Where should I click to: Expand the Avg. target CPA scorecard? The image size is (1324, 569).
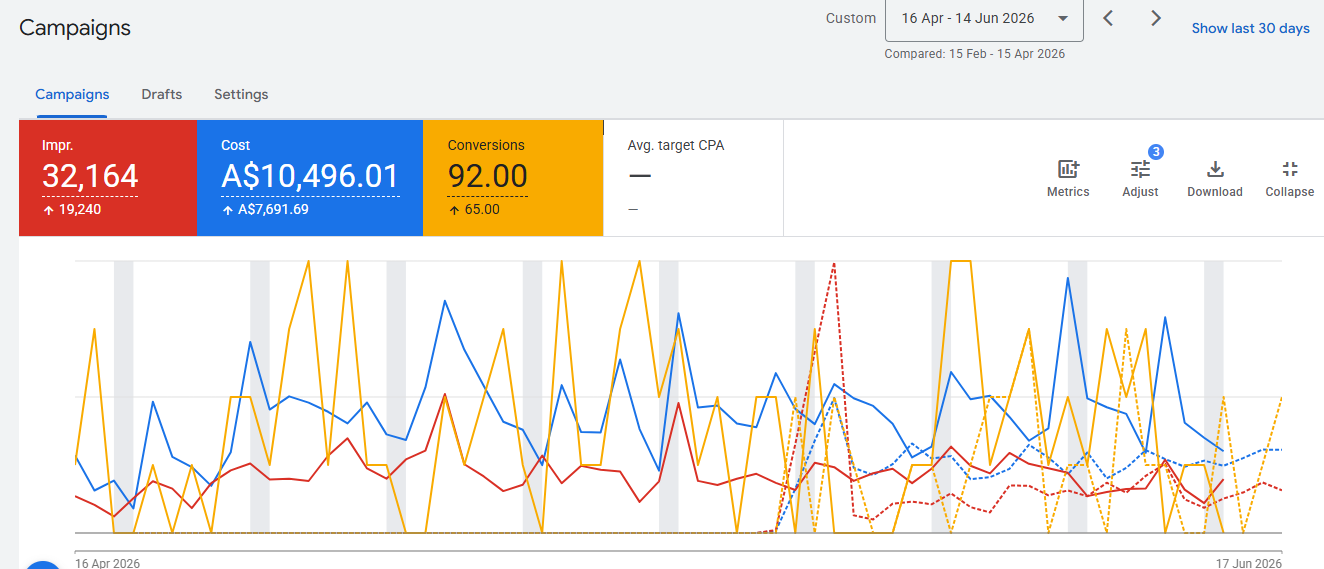click(x=693, y=178)
